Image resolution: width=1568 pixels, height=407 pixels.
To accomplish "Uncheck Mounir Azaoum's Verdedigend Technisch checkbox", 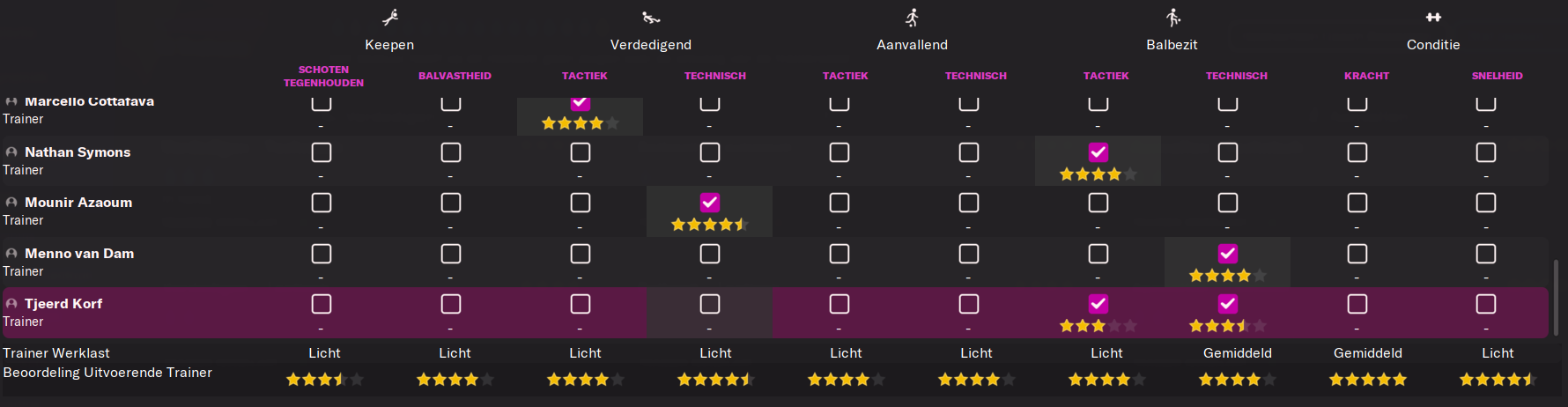I will click(x=710, y=203).
